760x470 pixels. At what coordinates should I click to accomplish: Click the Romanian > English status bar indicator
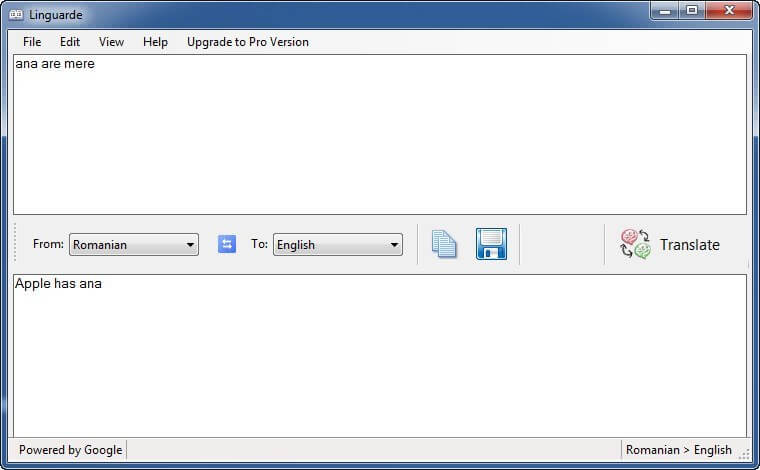point(678,450)
